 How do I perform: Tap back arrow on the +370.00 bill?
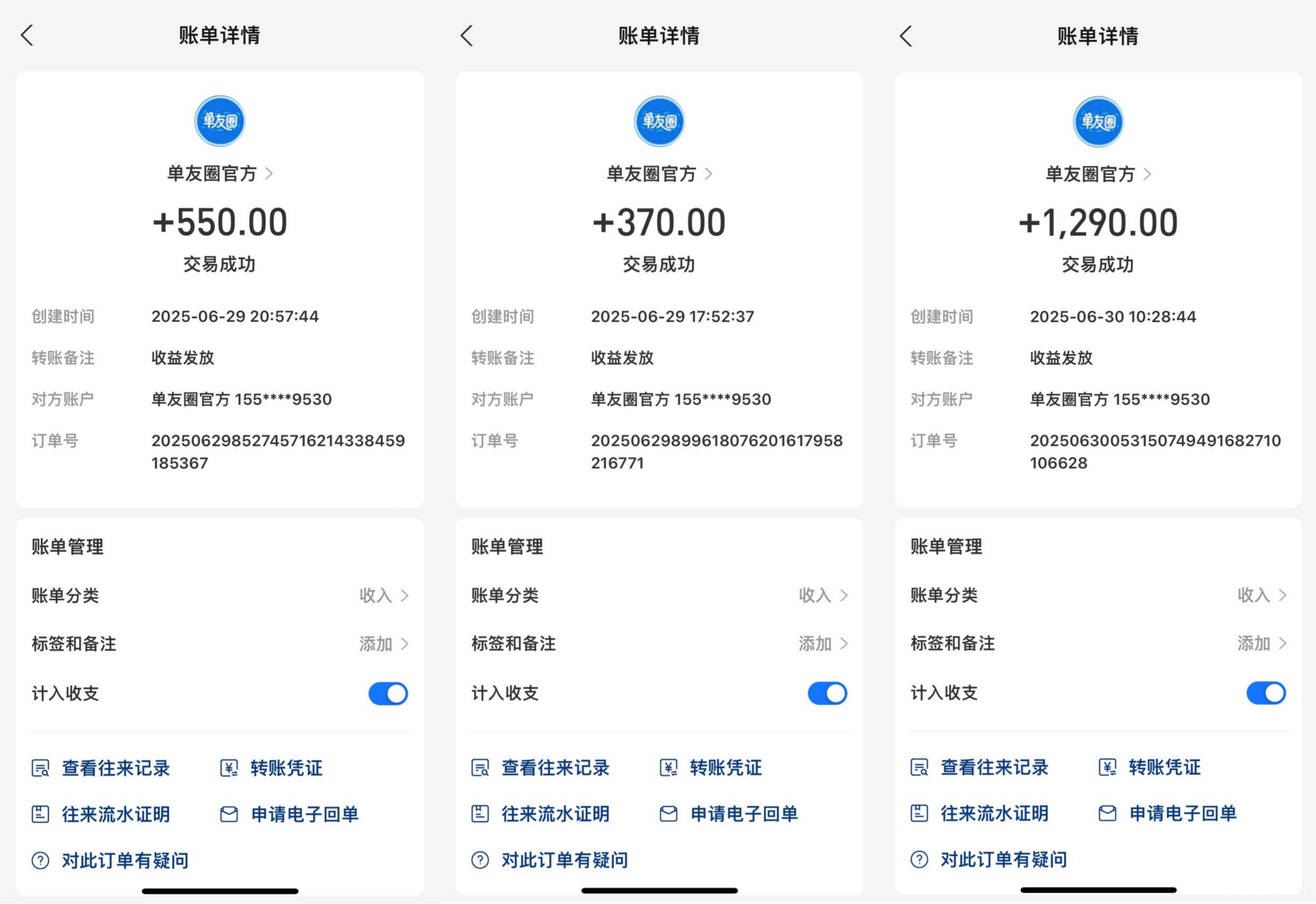tap(467, 36)
